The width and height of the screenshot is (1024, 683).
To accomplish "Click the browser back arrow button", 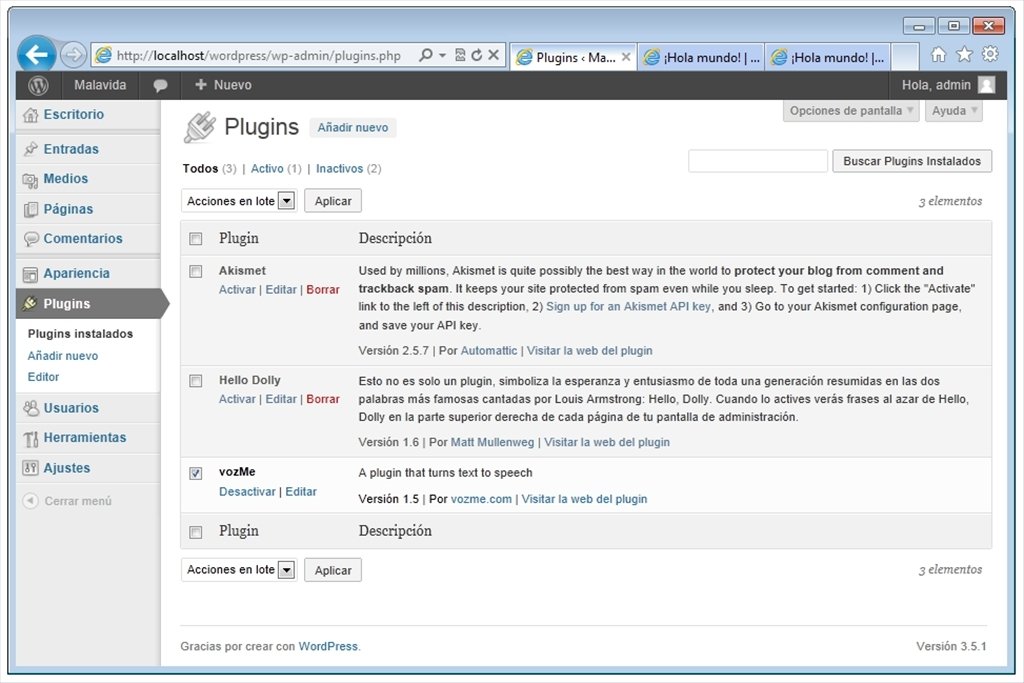I will click(37, 55).
